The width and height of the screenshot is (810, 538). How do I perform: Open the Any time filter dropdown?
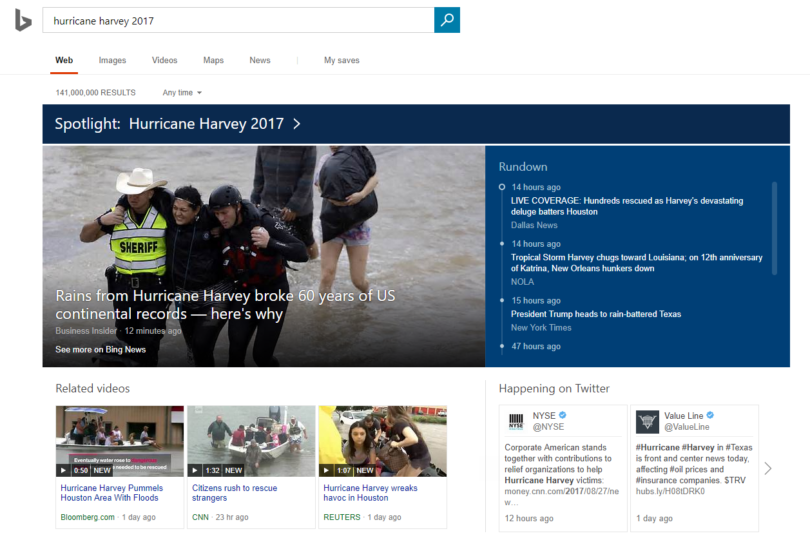click(182, 93)
